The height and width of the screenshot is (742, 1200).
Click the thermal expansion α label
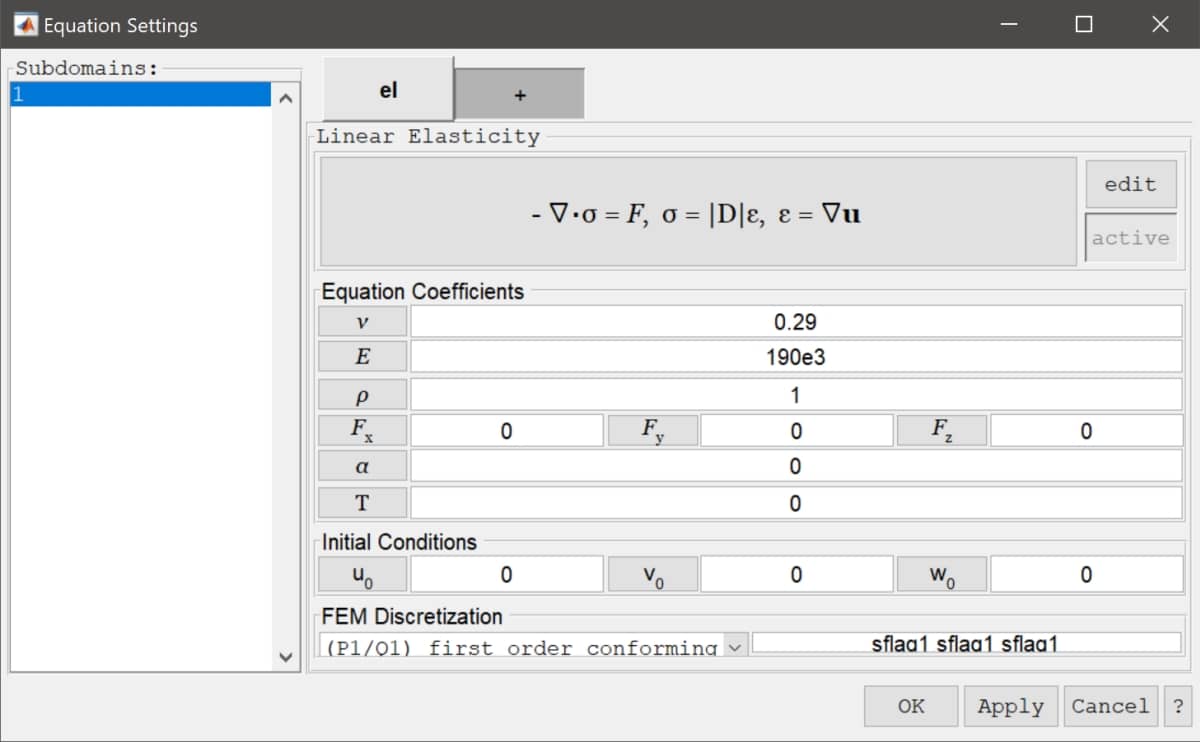point(362,466)
